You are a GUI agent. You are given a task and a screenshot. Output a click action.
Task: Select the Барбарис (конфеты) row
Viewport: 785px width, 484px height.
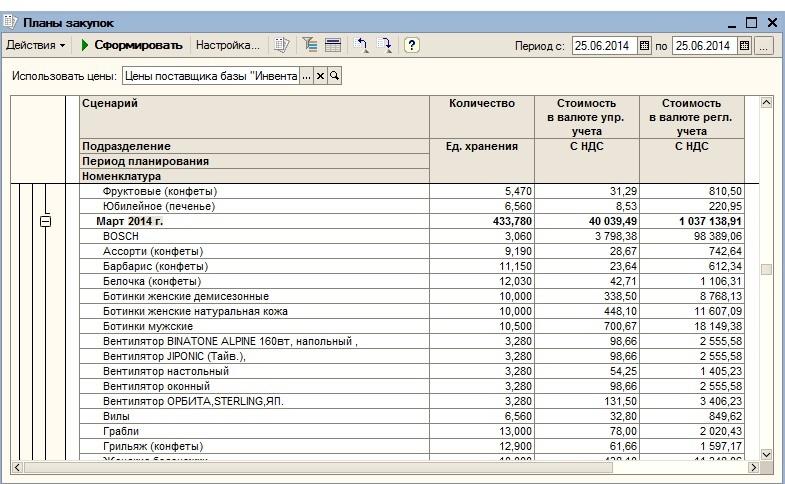point(411,266)
